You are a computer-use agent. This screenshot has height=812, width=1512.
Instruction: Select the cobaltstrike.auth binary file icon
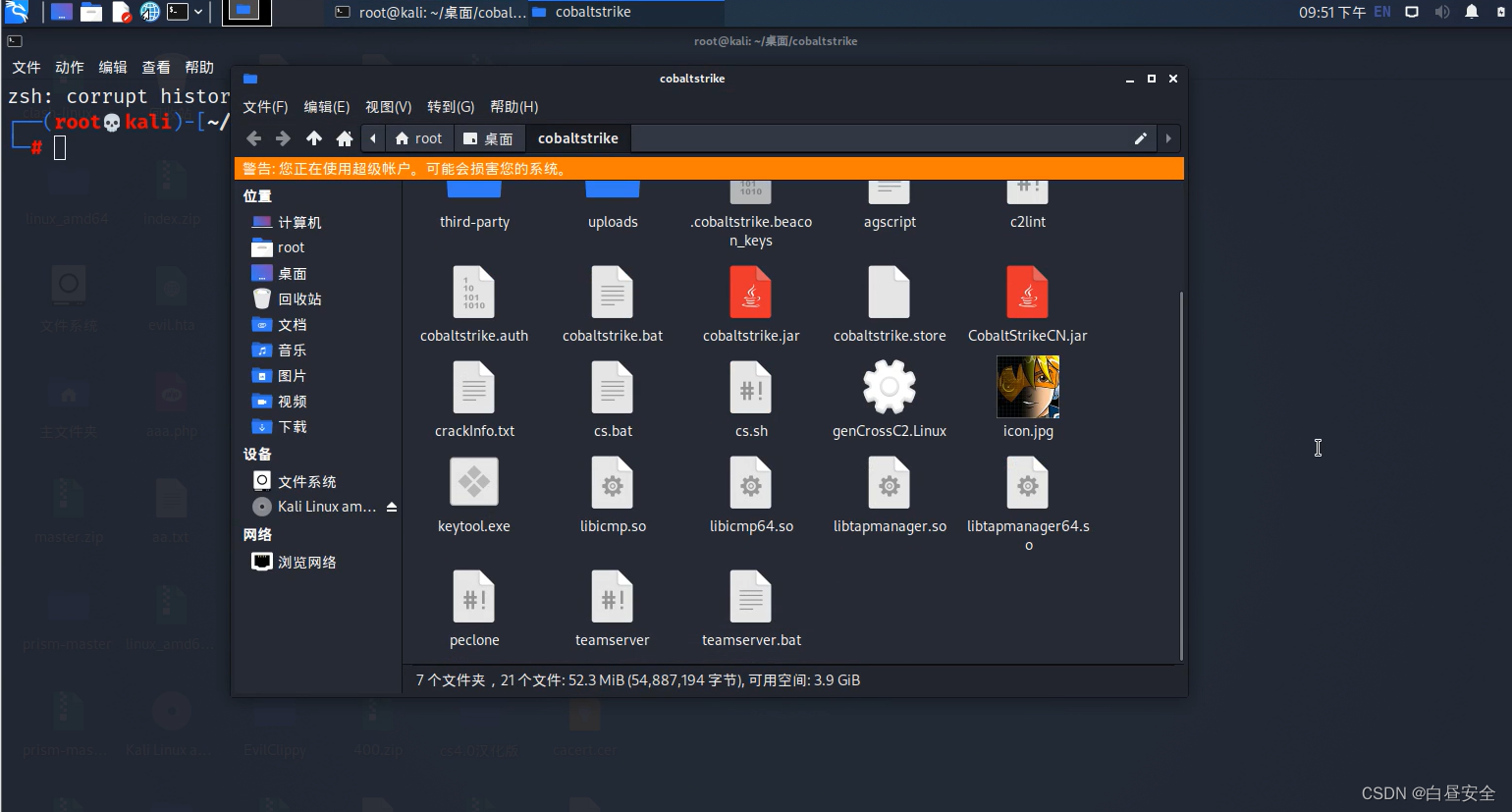pos(474,293)
